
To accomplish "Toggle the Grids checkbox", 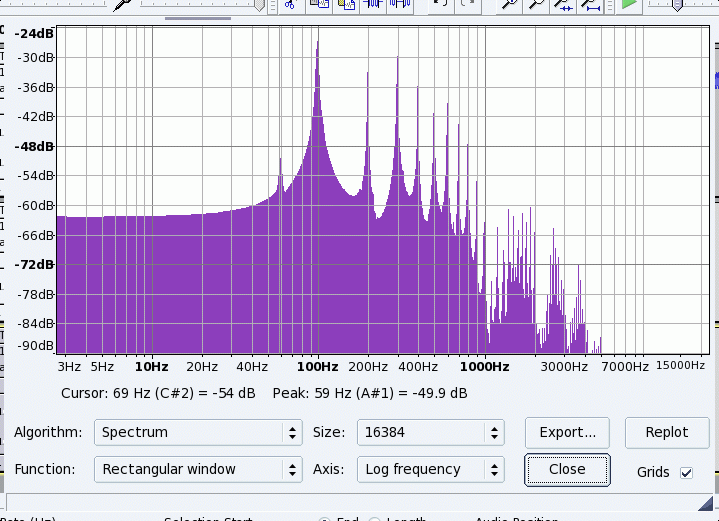I will tap(686, 472).
